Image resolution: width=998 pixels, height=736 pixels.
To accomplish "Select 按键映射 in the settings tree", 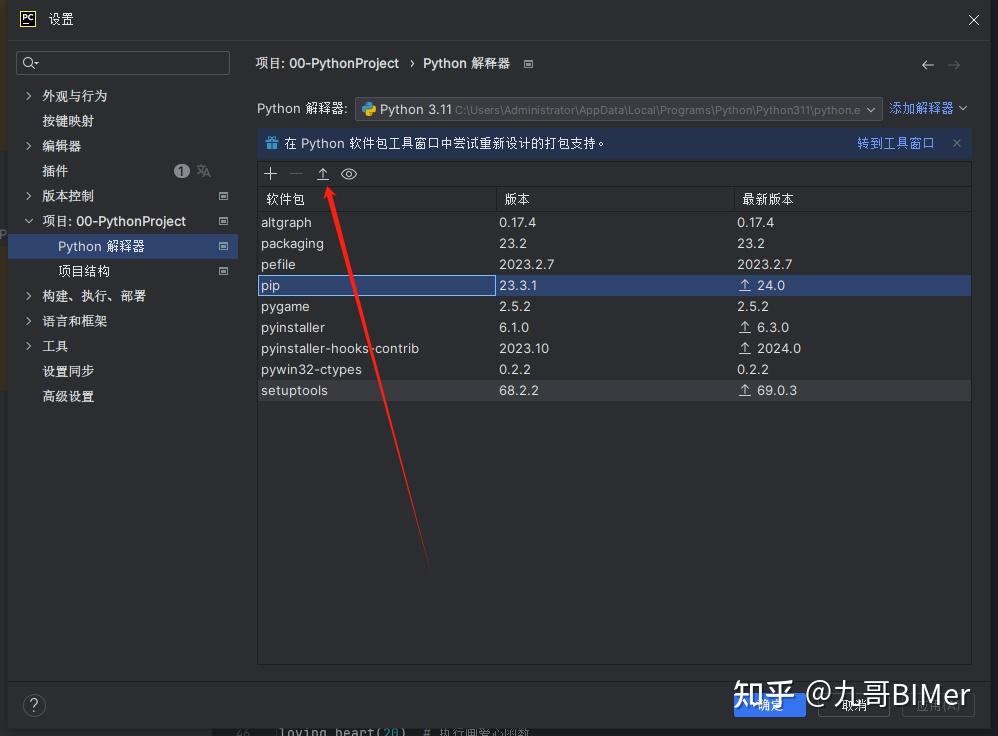I will (67, 121).
